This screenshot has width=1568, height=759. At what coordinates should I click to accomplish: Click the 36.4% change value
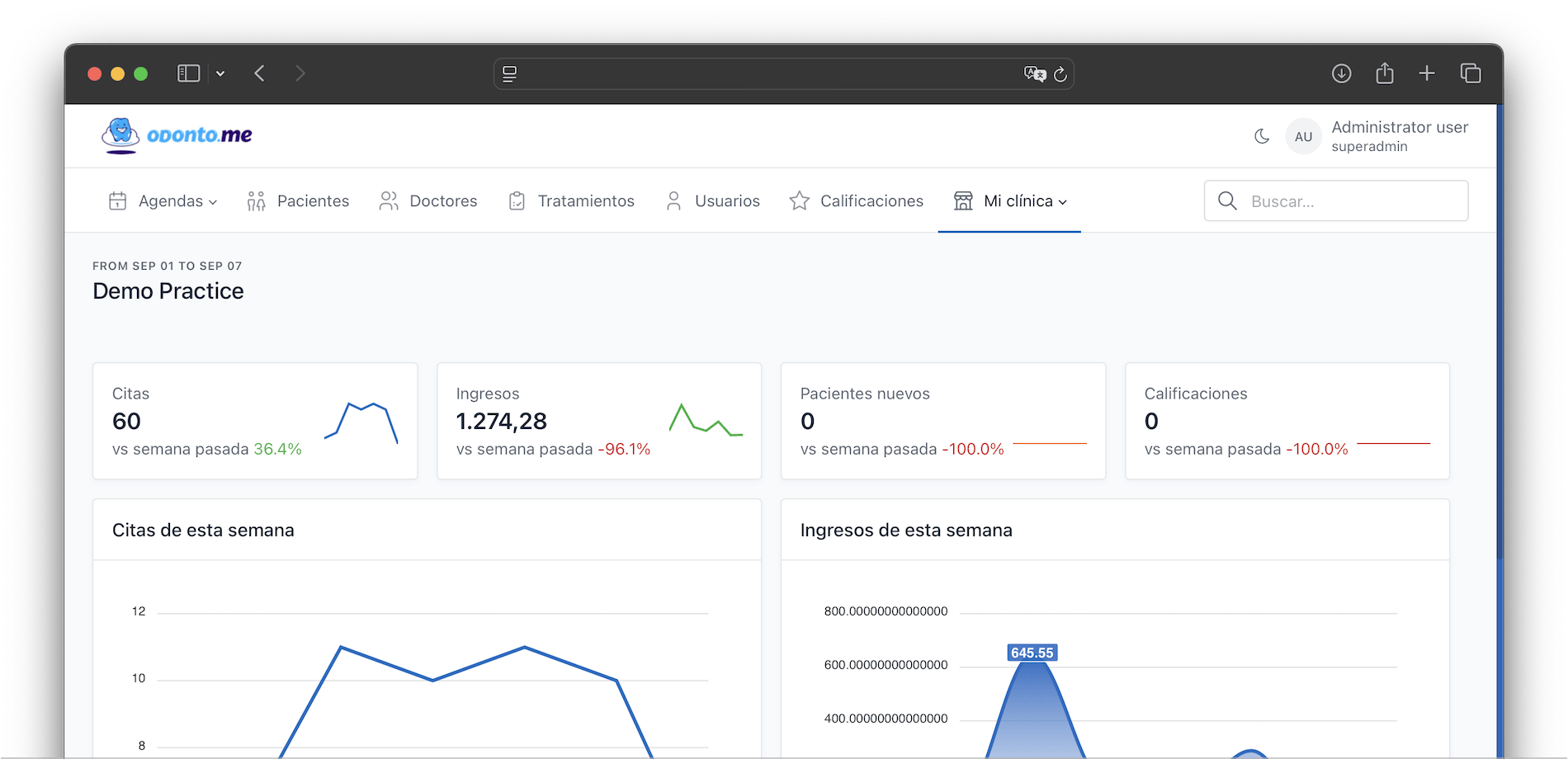coord(277,449)
